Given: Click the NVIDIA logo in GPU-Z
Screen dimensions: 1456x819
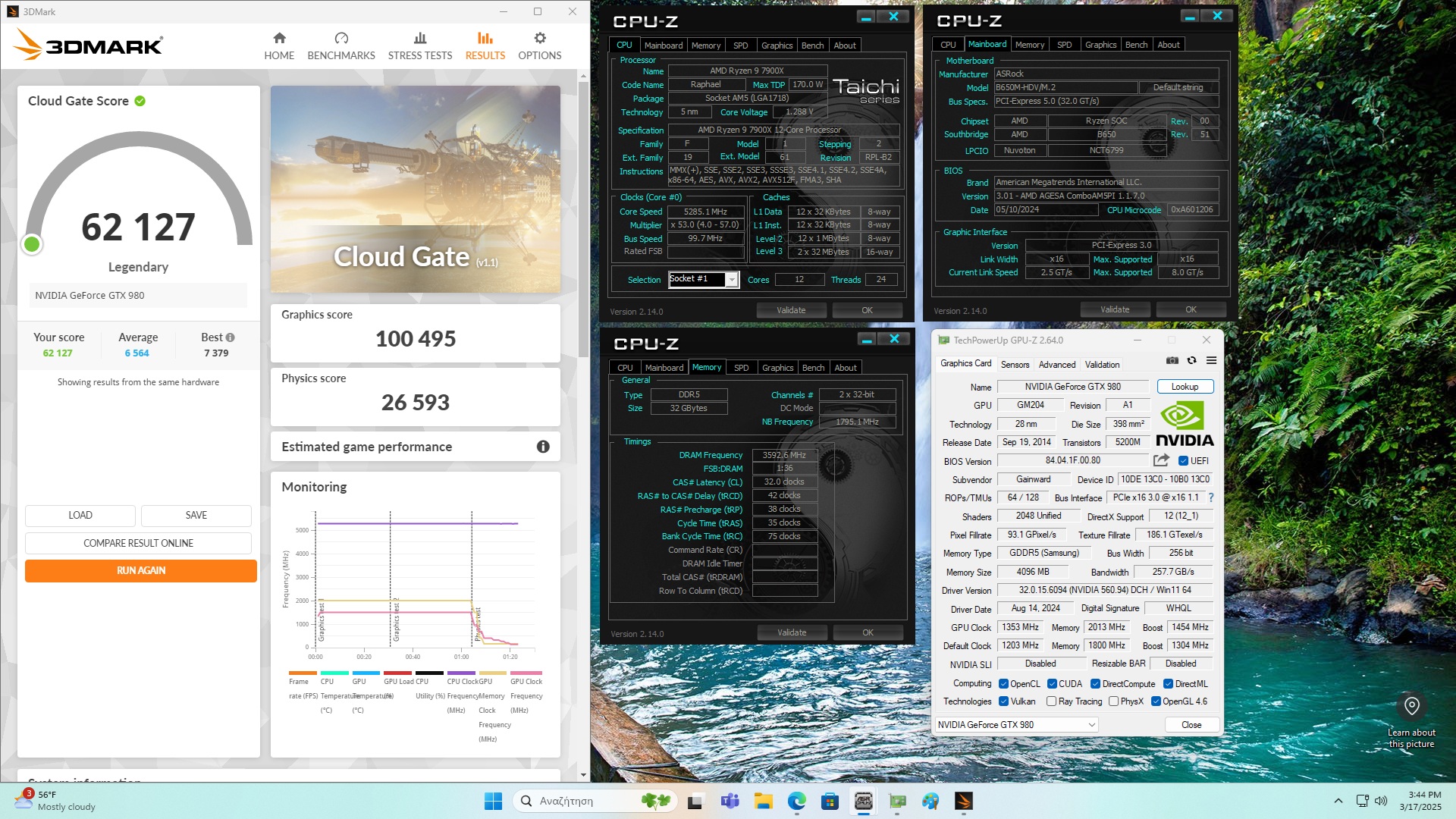Looking at the screenshot, I should pos(1185,424).
